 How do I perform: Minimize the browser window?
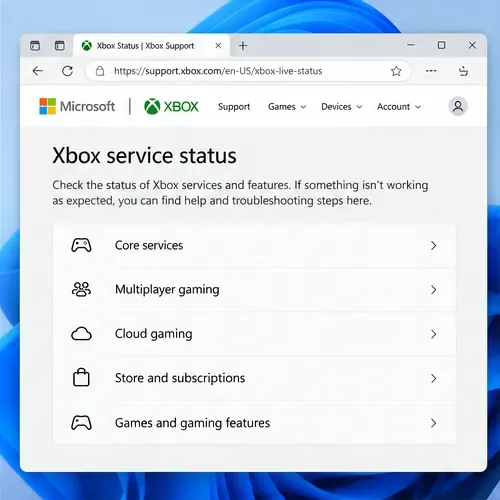(411, 45)
